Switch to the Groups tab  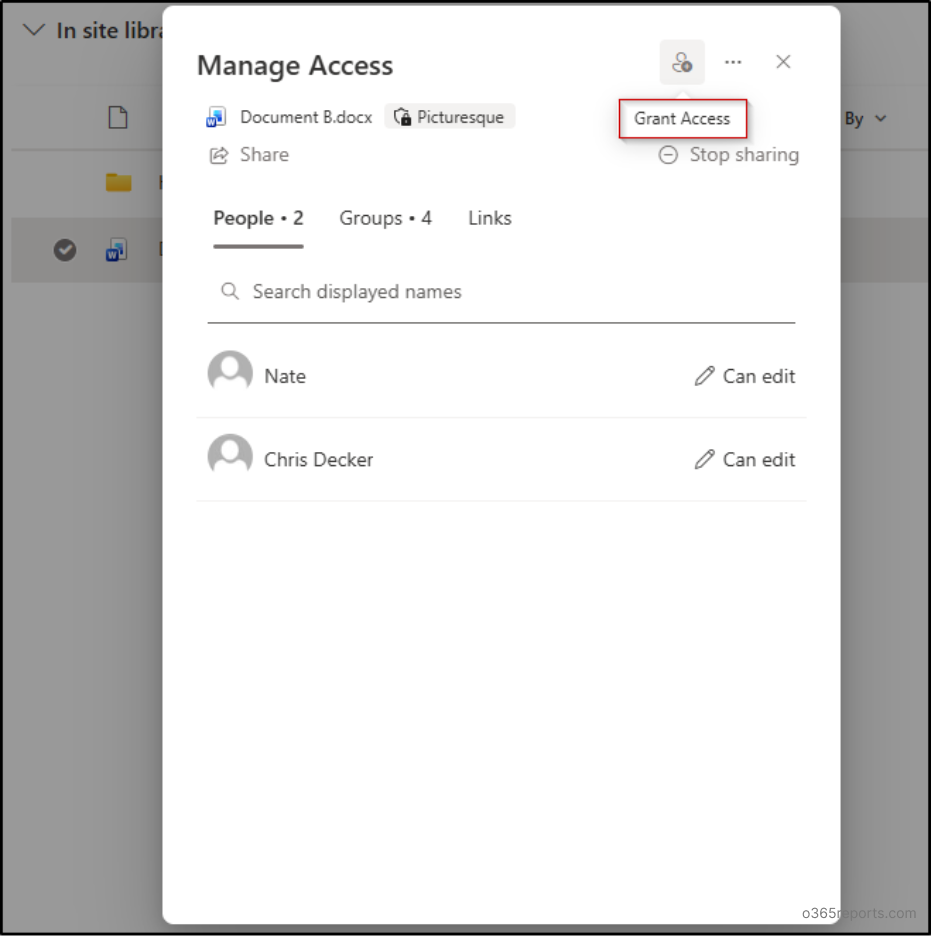point(385,218)
